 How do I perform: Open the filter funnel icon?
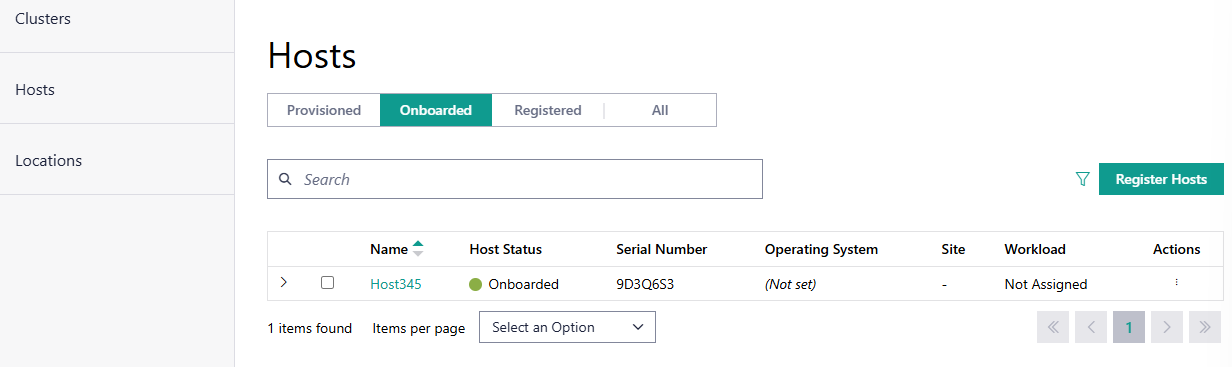pos(1082,179)
